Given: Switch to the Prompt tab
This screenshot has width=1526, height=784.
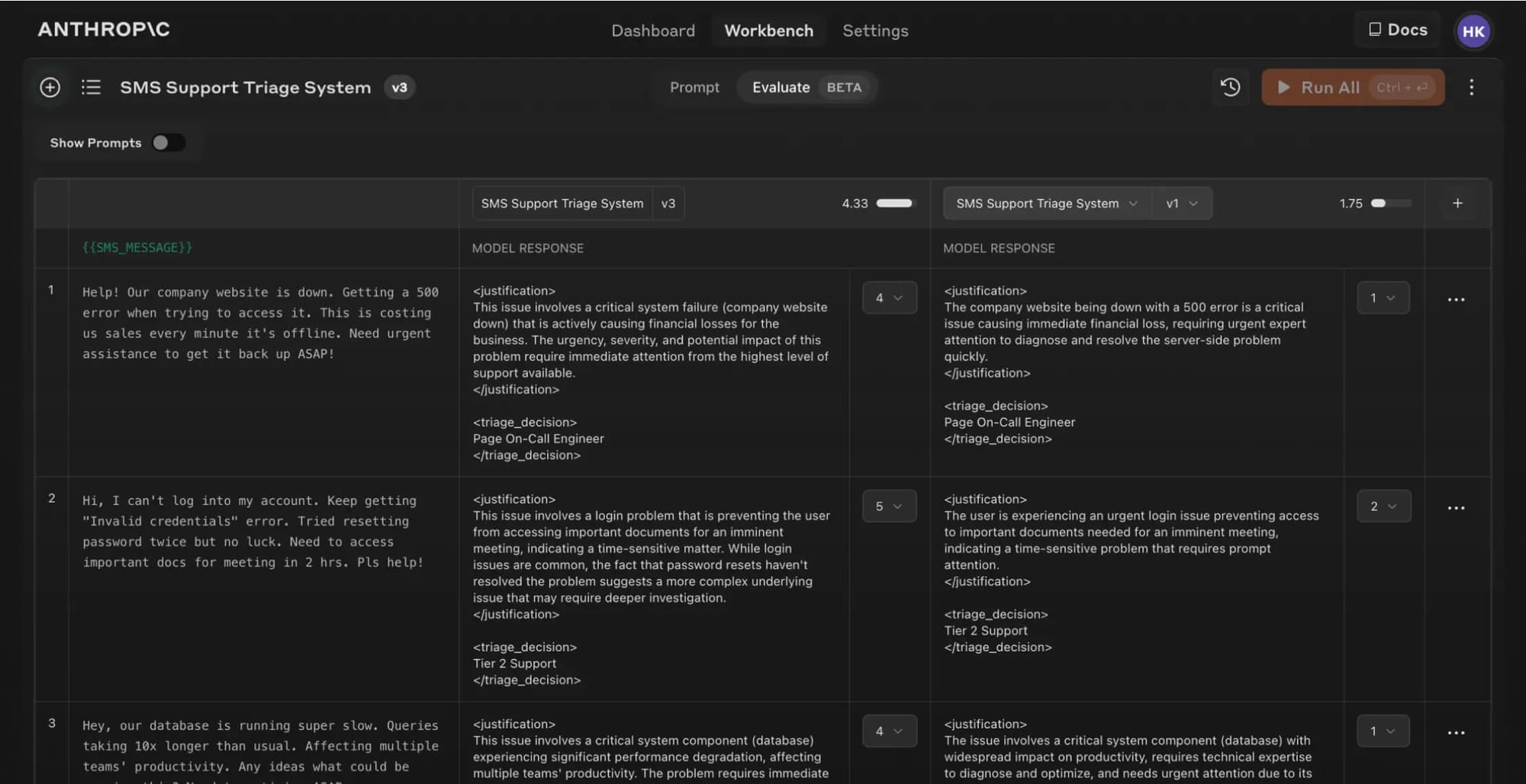Looking at the screenshot, I should point(694,87).
